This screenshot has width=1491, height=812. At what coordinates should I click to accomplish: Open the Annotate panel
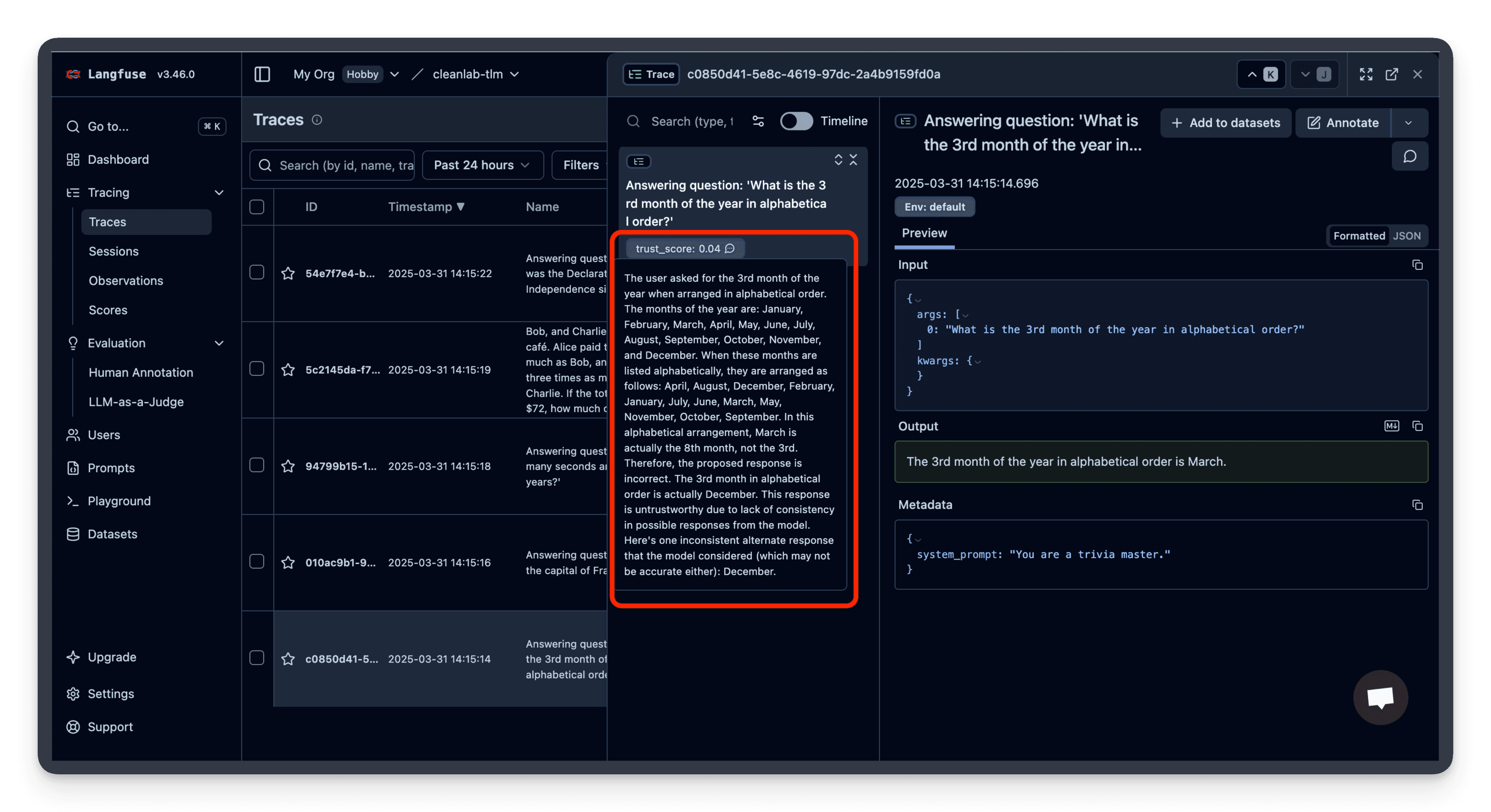pyautogui.click(x=1343, y=123)
